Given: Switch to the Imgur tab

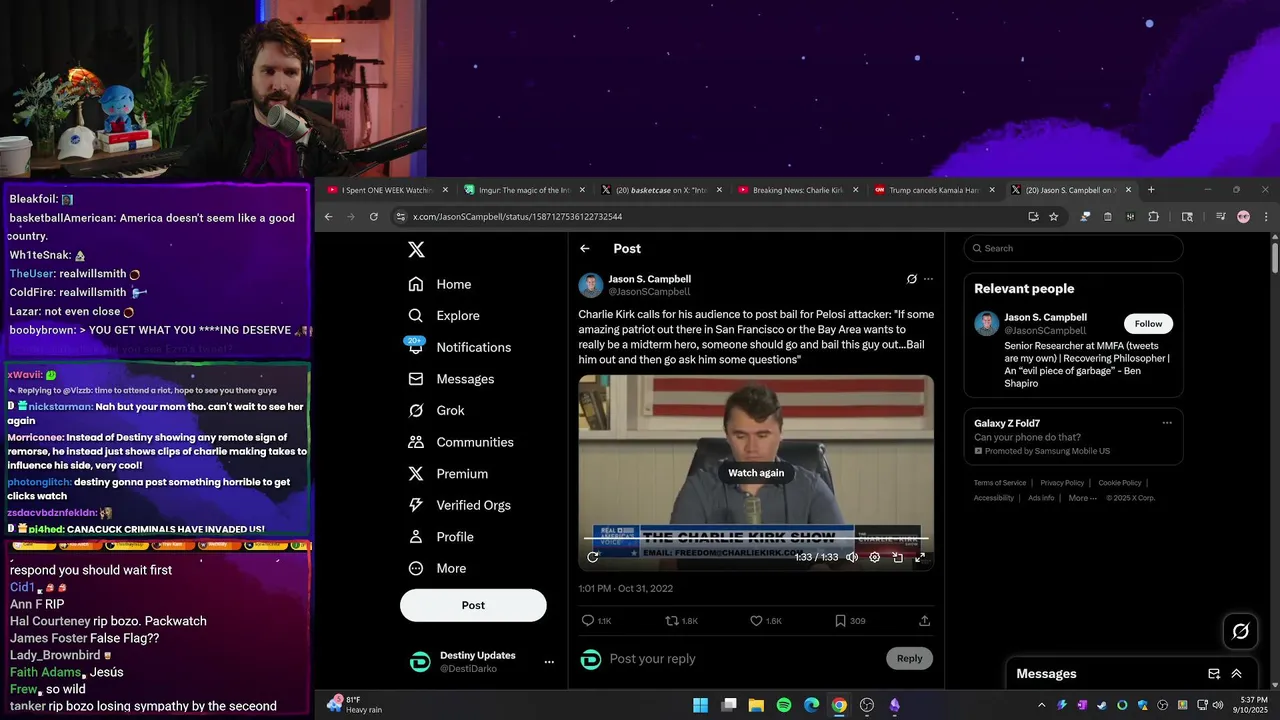Looking at the screenshot, I should (525, 190).
